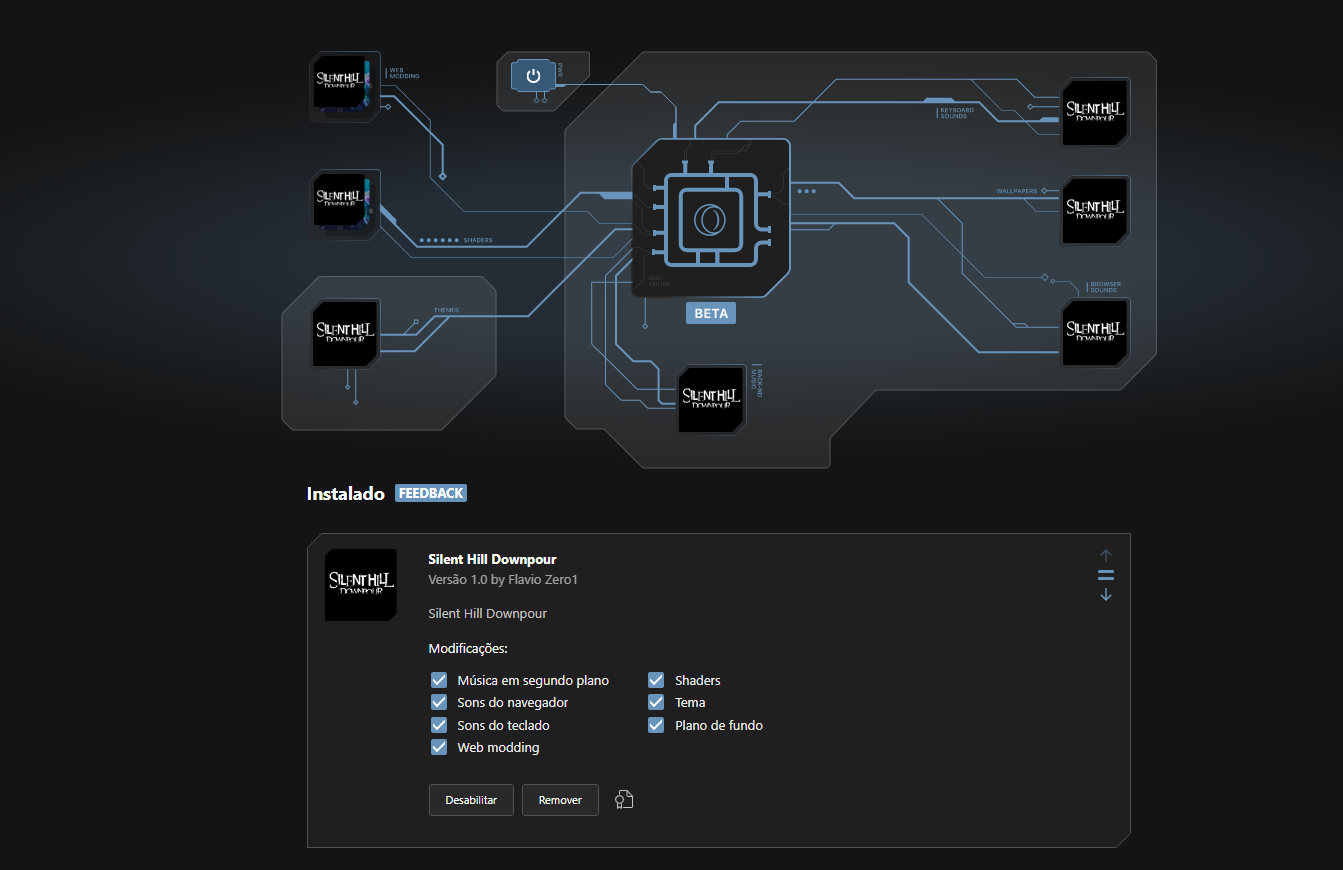Select the Web Modding slot thumbnail
This screenshot has width=1343, height=870.
(x=345, y=87)
